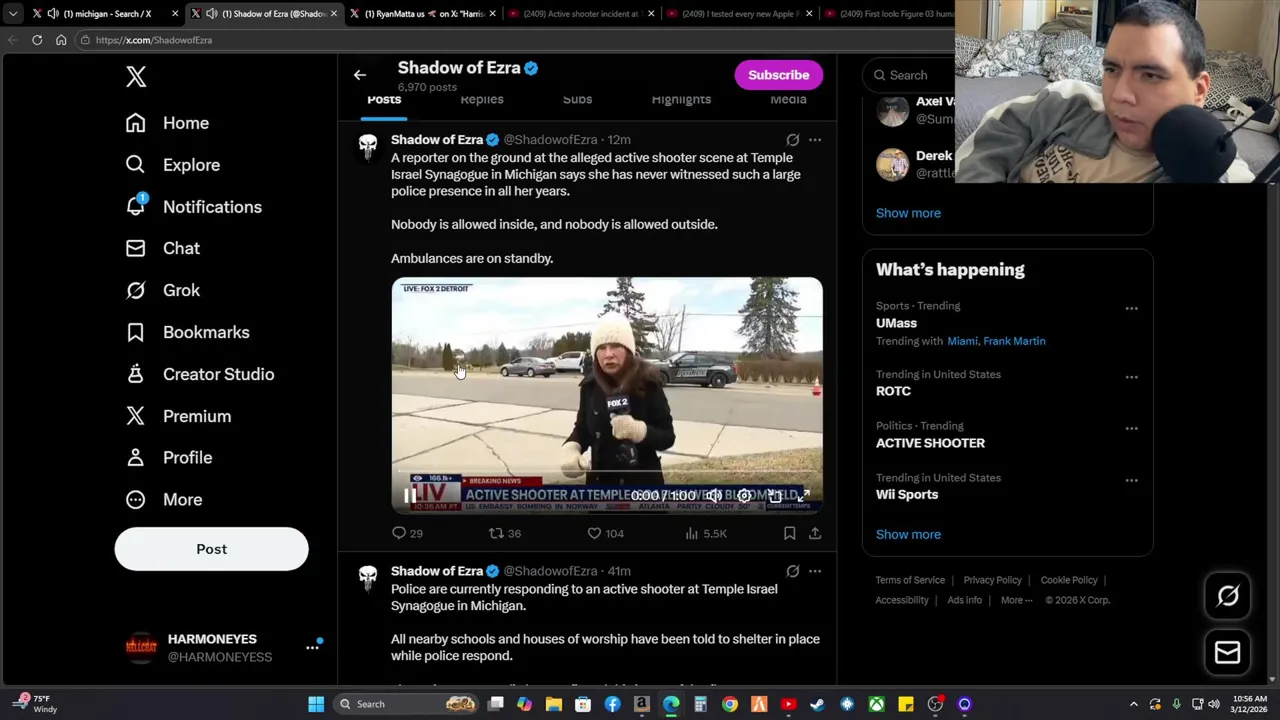Image resolution: width=1280 pixels, height=720 pixels.
Task: Open more options on the 41m post
Action: click(x=815, y=571)
